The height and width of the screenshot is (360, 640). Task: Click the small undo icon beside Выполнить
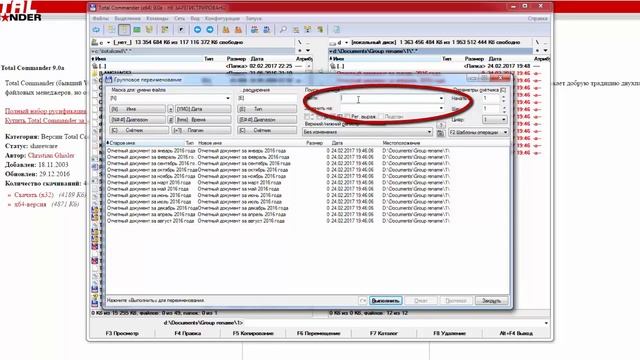(362, 301)
